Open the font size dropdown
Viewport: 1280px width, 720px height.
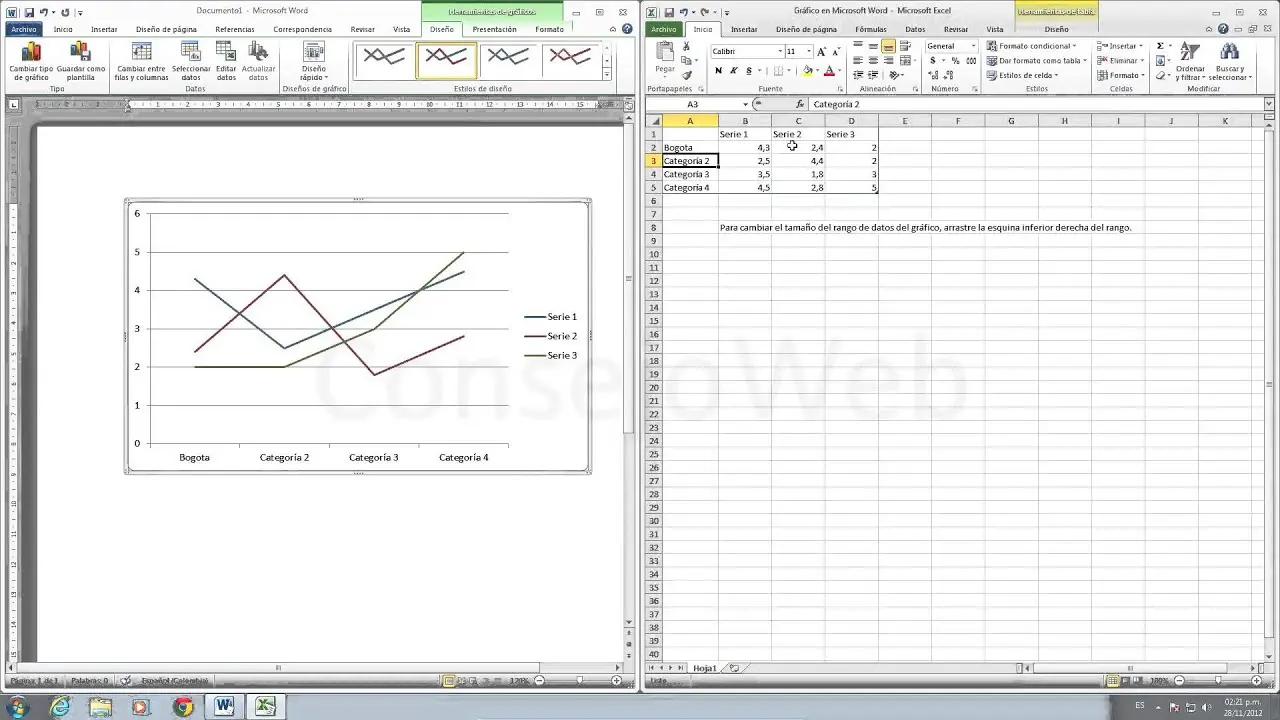pyautogui.click(x=807, y=51)
